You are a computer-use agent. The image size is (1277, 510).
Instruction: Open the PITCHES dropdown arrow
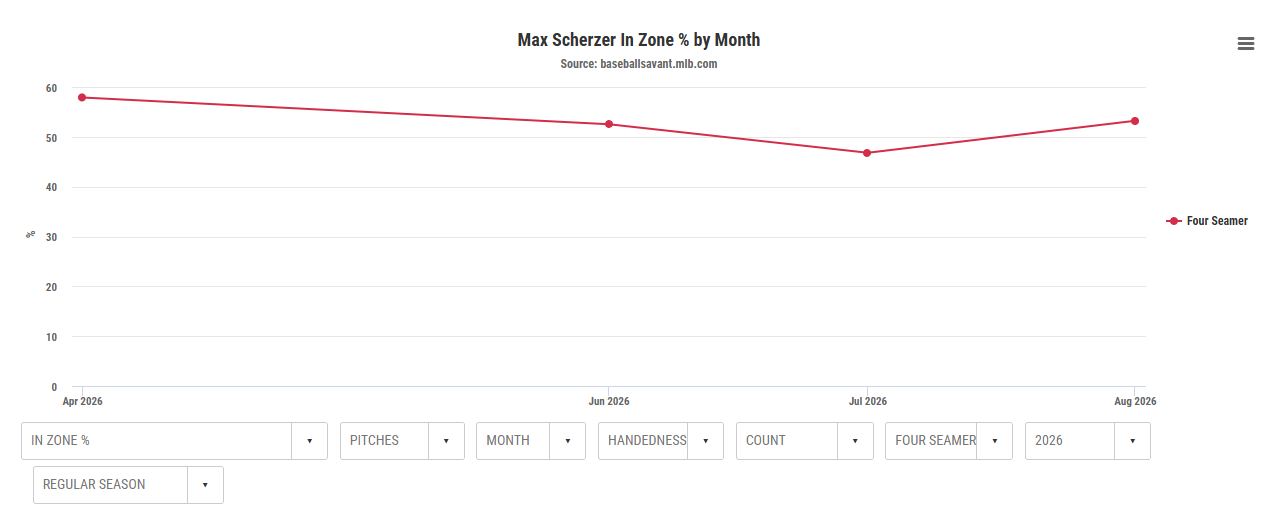(x=446, y=441)
